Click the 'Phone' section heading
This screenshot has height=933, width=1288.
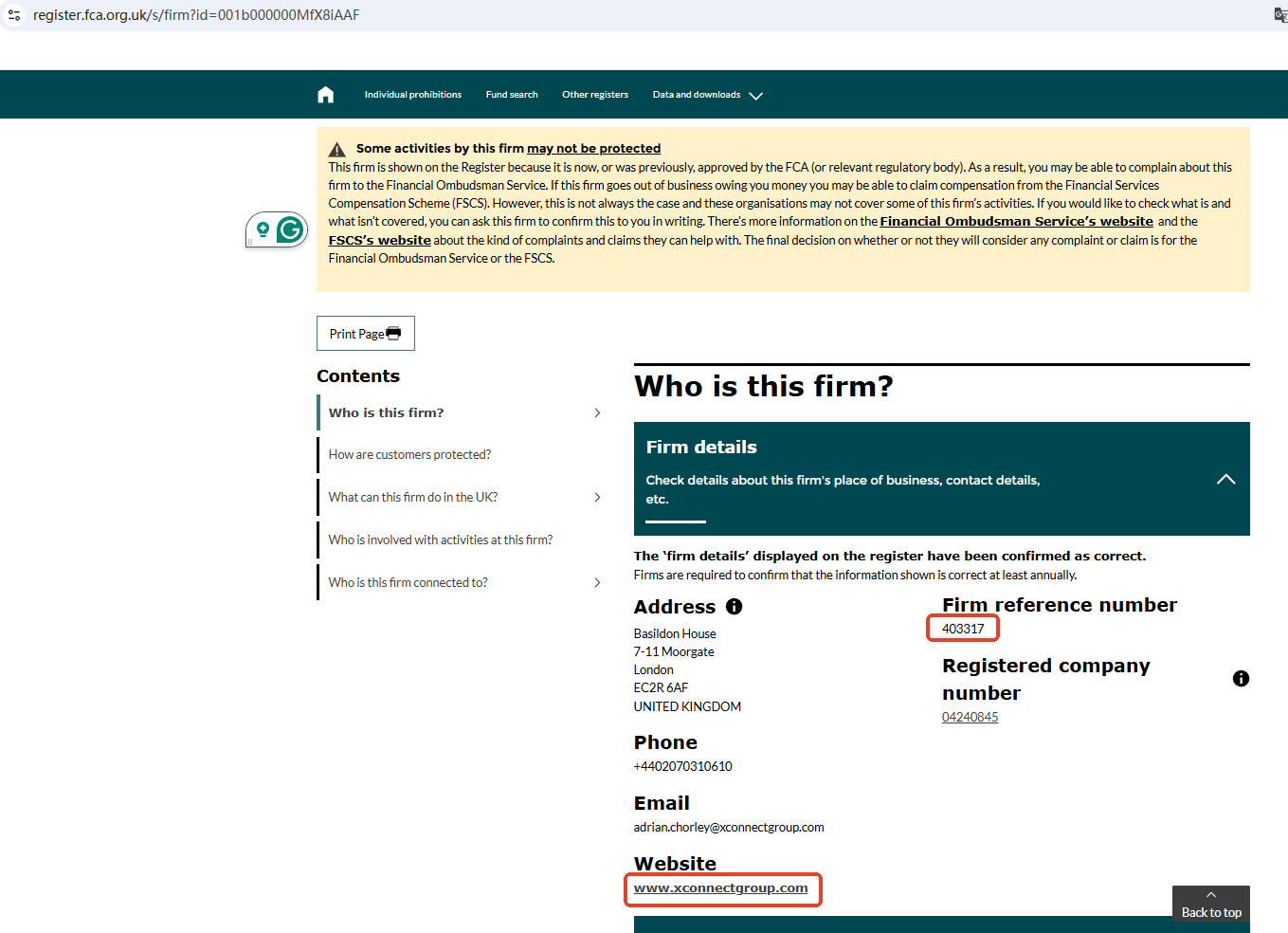tap(665, 742)
